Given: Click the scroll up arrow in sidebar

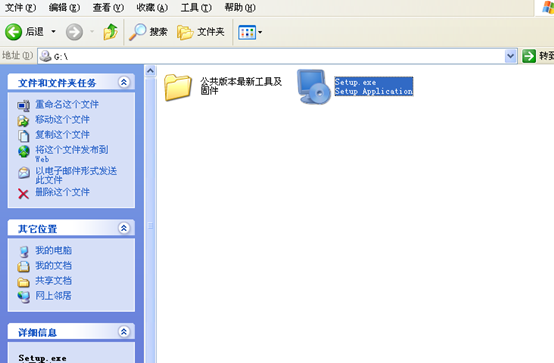Looking at the screenshot, I should (150, 71).
